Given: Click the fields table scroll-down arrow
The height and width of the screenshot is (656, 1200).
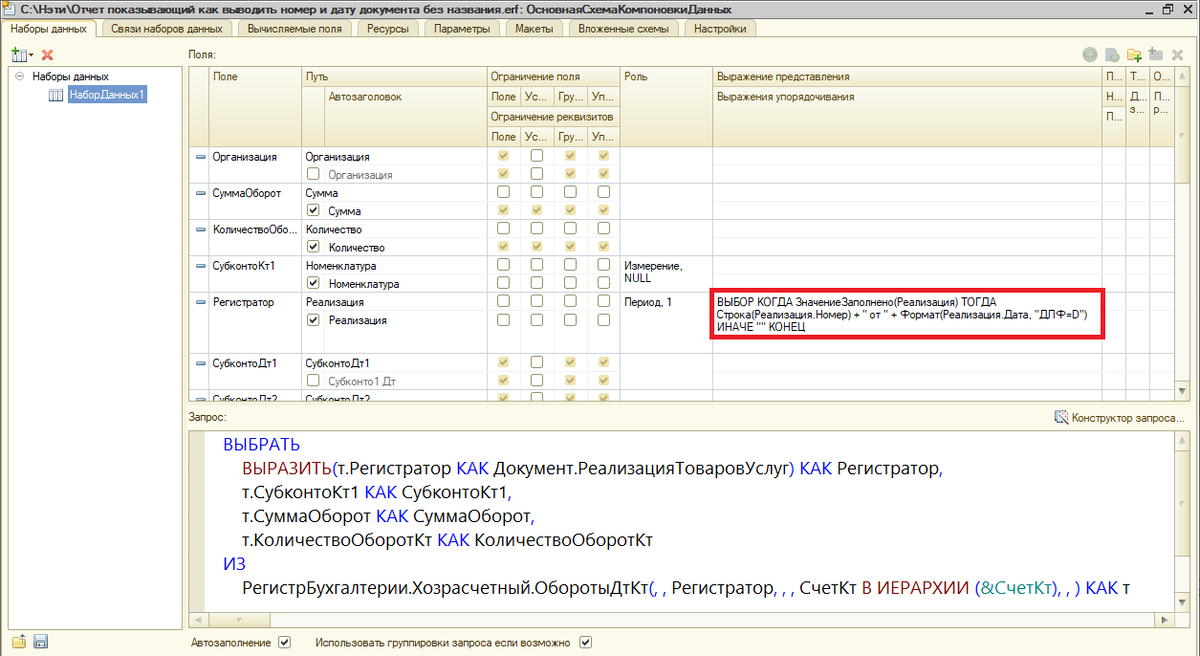Looking at the screenshot, I should point(1184,392).
